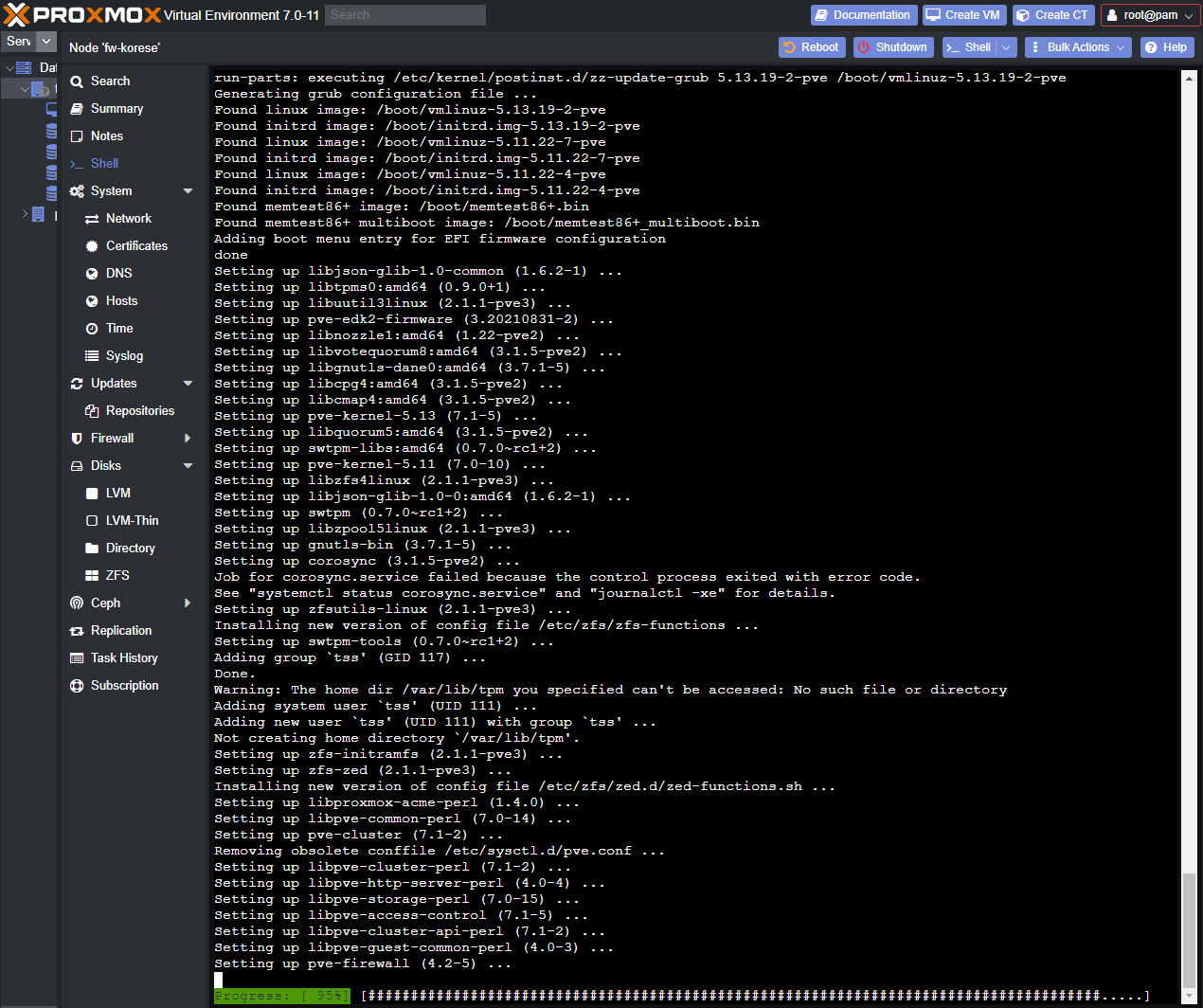Open the Shell button's split dropdown arrow

tap(1006, 47)
